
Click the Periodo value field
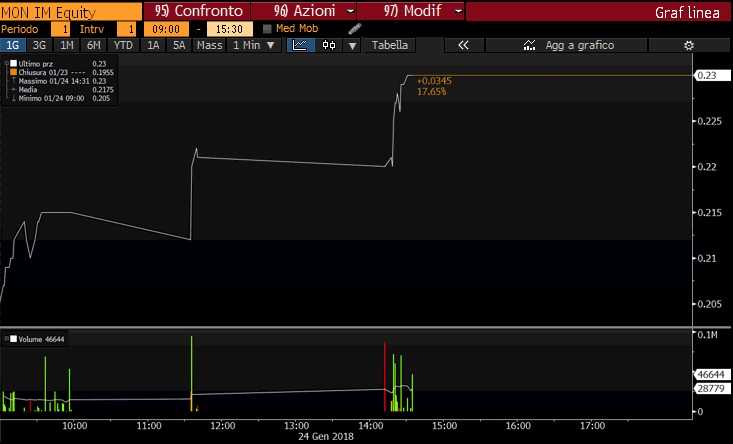tap(60, 29)
